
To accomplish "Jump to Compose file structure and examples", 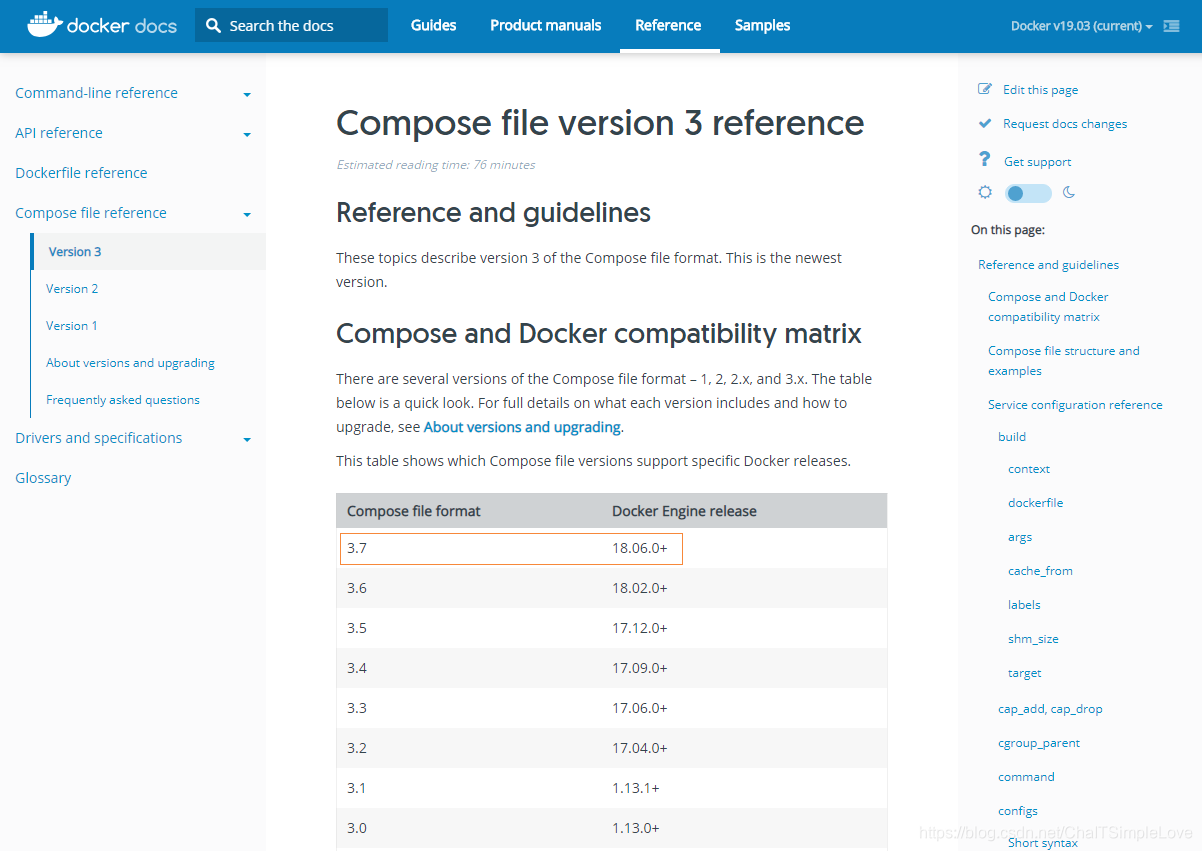I will 1064,361.
